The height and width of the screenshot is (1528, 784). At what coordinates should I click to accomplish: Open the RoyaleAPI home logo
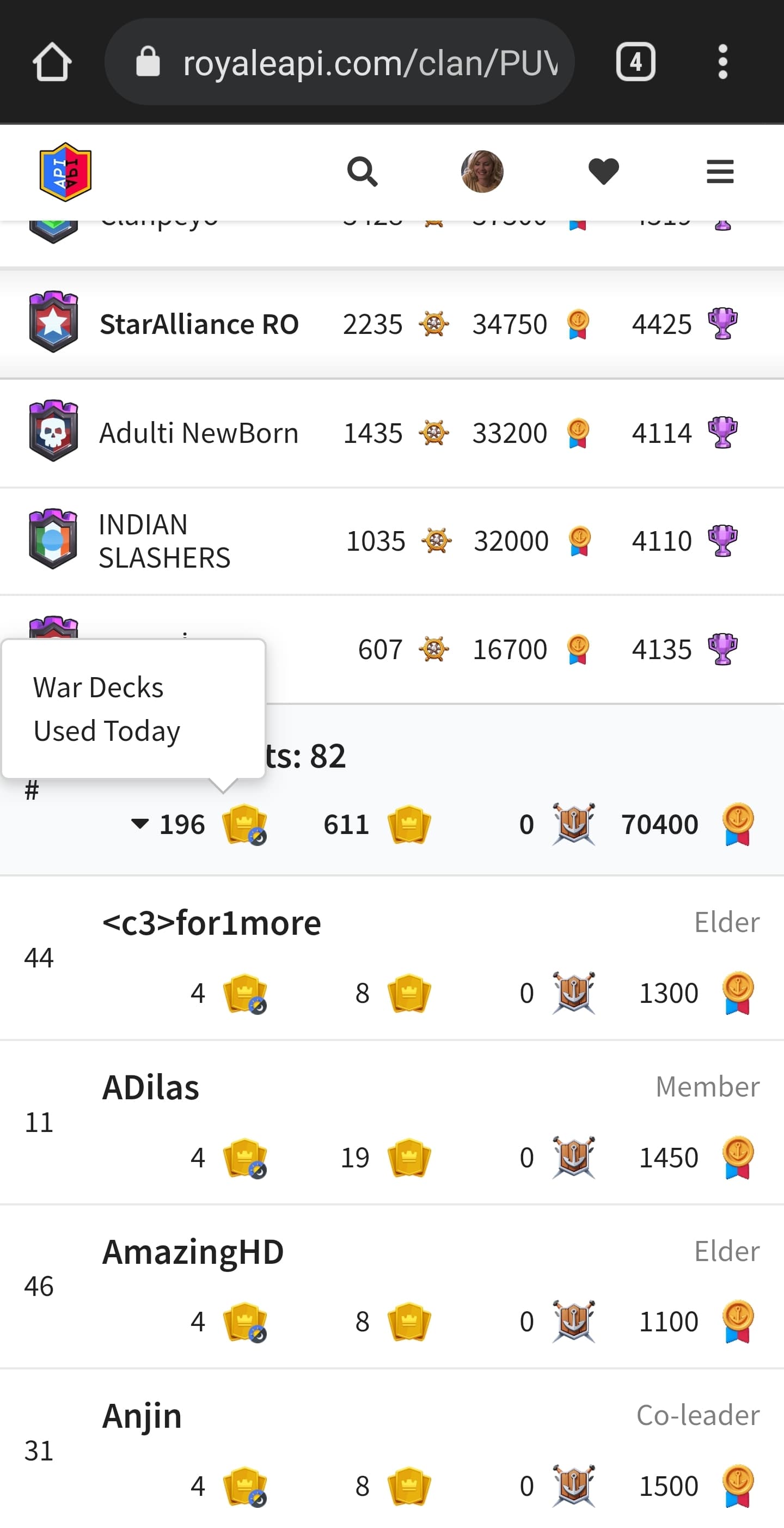pyautogui.click(x=65, y=172)
